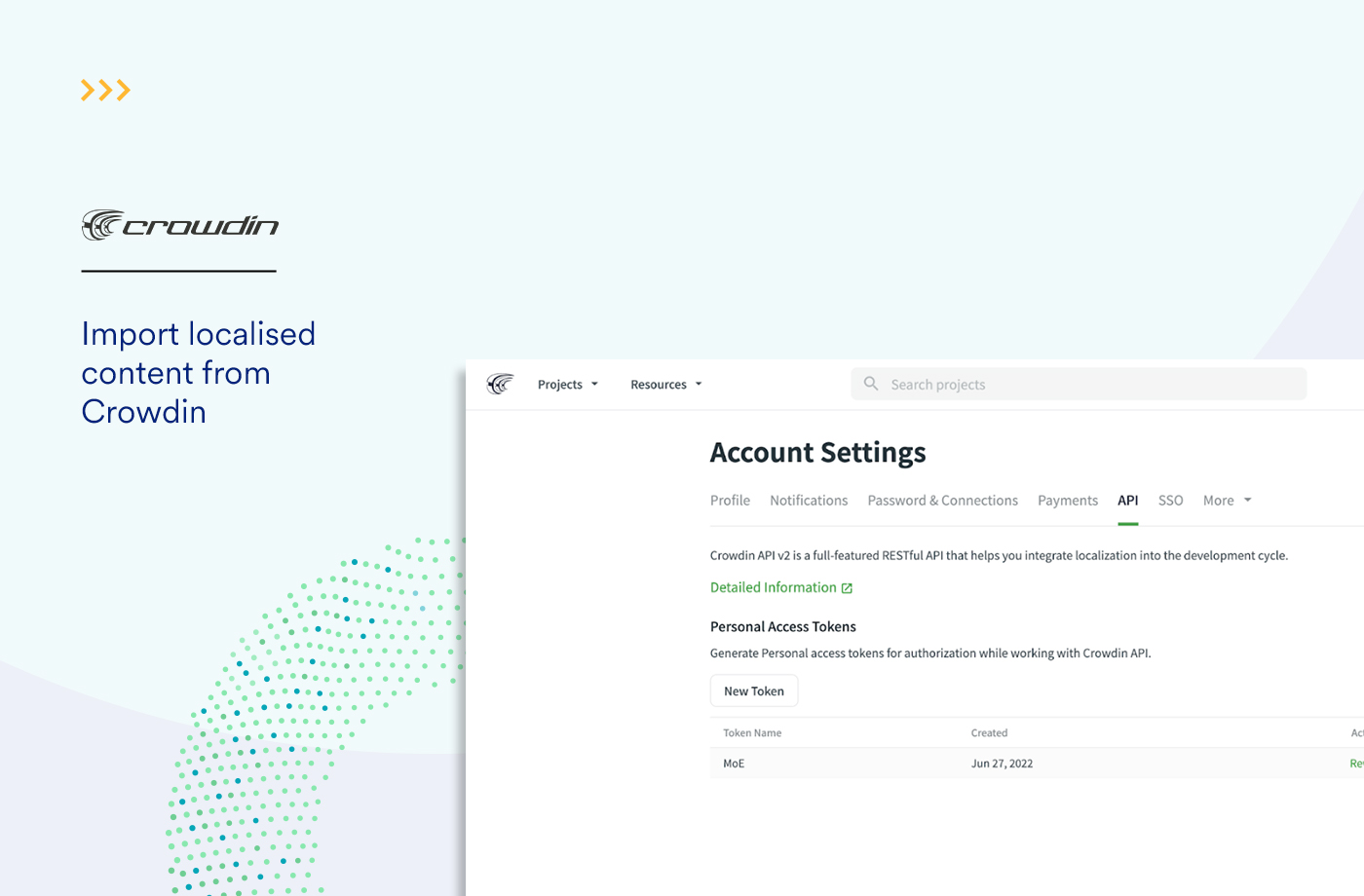Click the magnifying glass search icon
The image size is (1364, 896).
click(870, 383)
